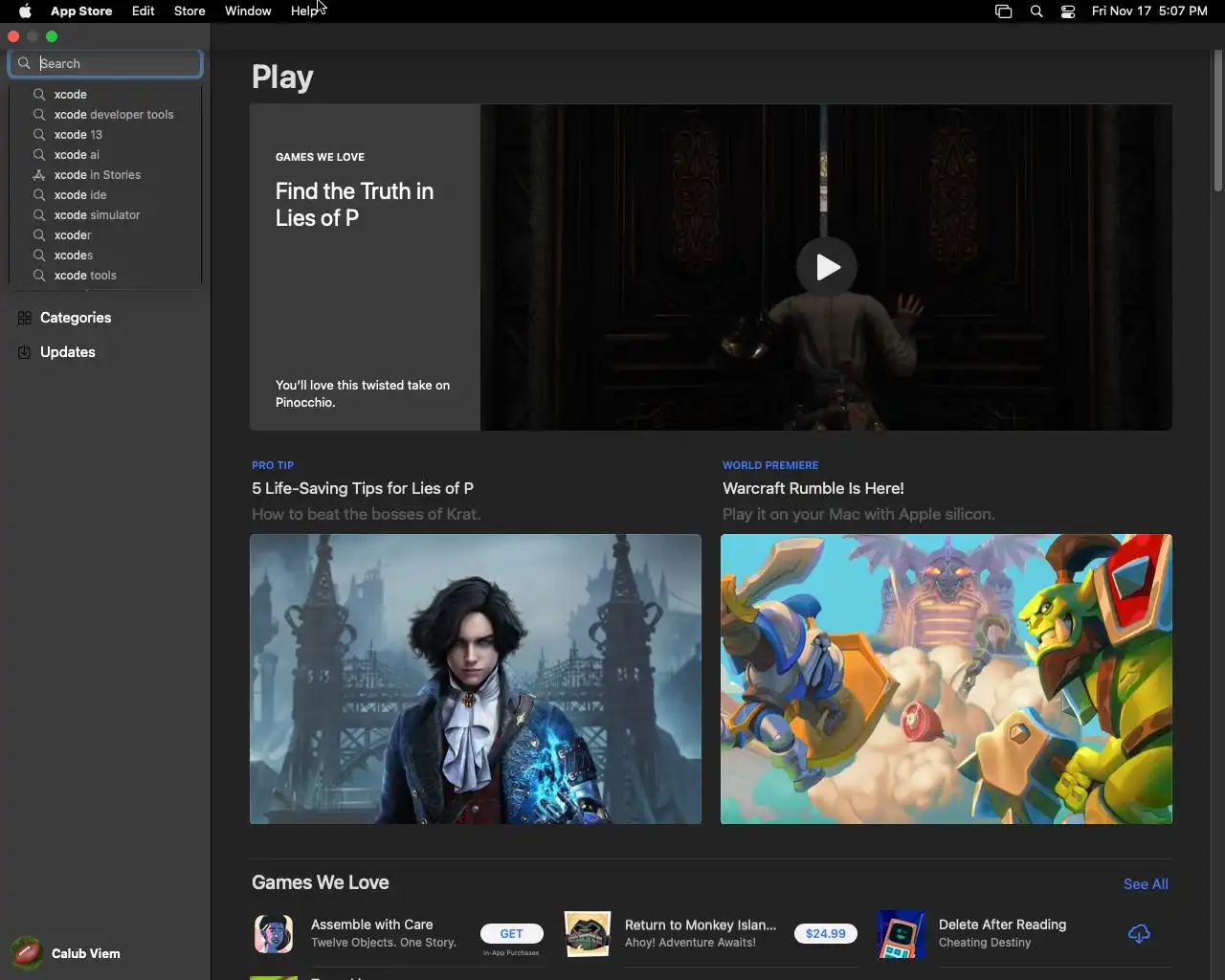Viewport: 1225px width, 980px height.
Task: Click the 'Play' page heading
Action: [282, 78]
